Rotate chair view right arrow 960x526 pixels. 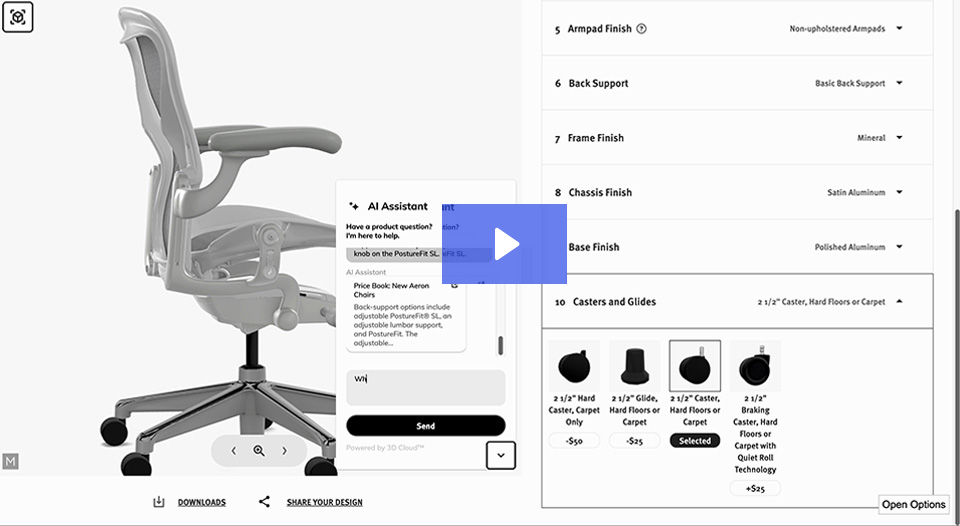click(284, 451)
